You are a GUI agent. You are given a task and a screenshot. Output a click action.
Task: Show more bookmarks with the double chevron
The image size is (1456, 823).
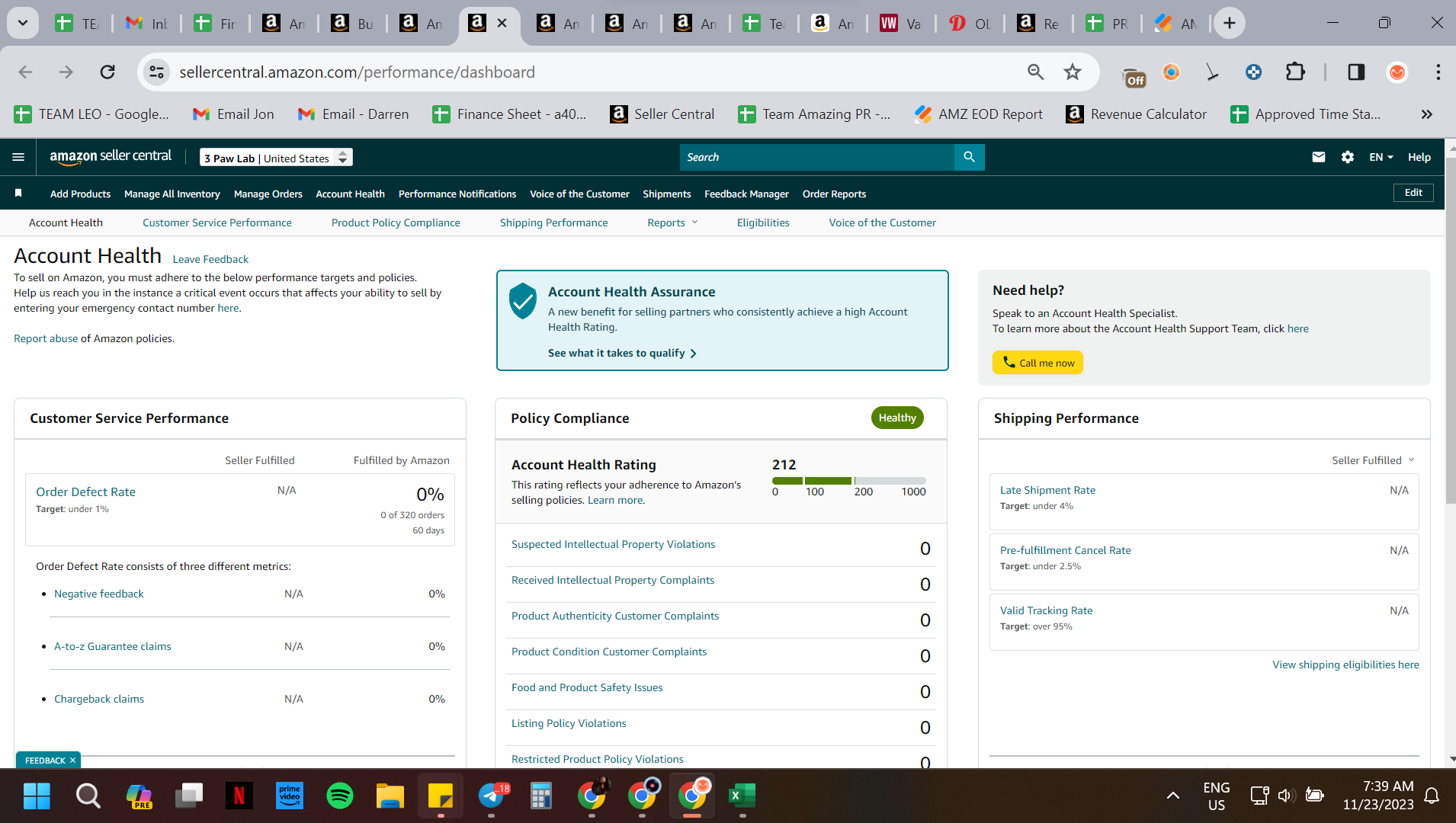pyautogui.click(x=1426, y=114)
